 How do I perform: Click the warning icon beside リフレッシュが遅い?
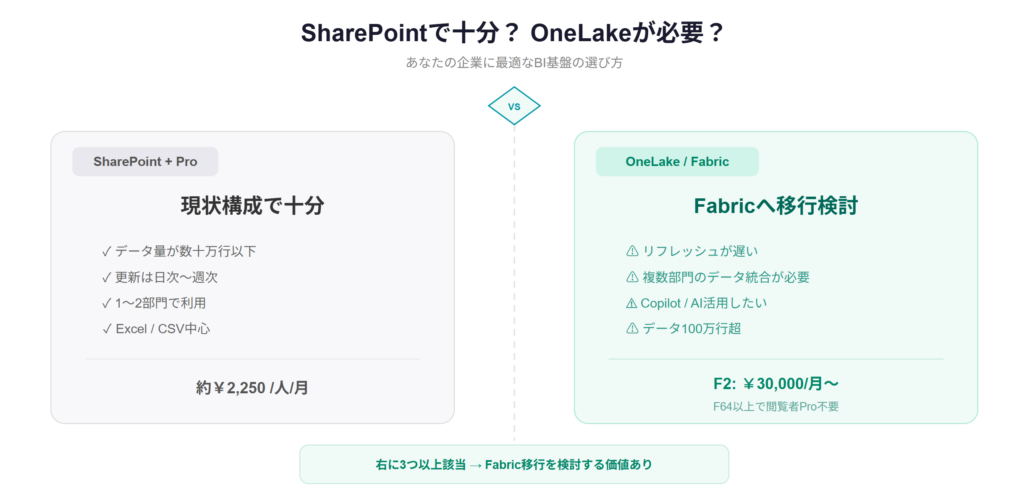[x=631, y=251]
